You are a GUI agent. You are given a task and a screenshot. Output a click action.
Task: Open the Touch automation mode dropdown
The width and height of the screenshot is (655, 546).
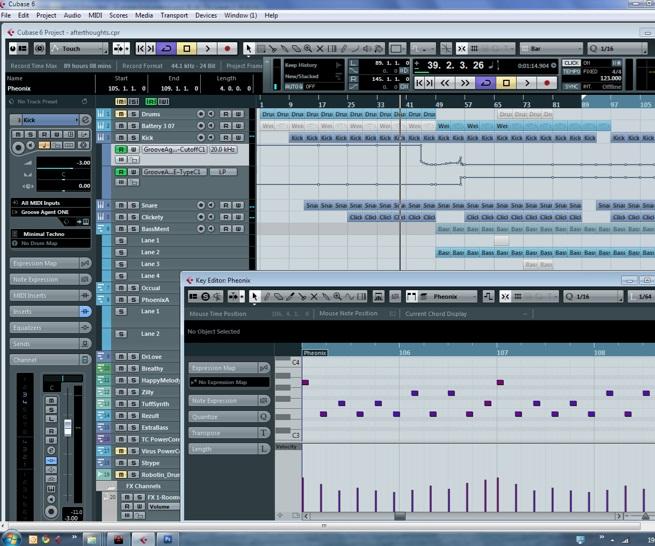(79, 48)
